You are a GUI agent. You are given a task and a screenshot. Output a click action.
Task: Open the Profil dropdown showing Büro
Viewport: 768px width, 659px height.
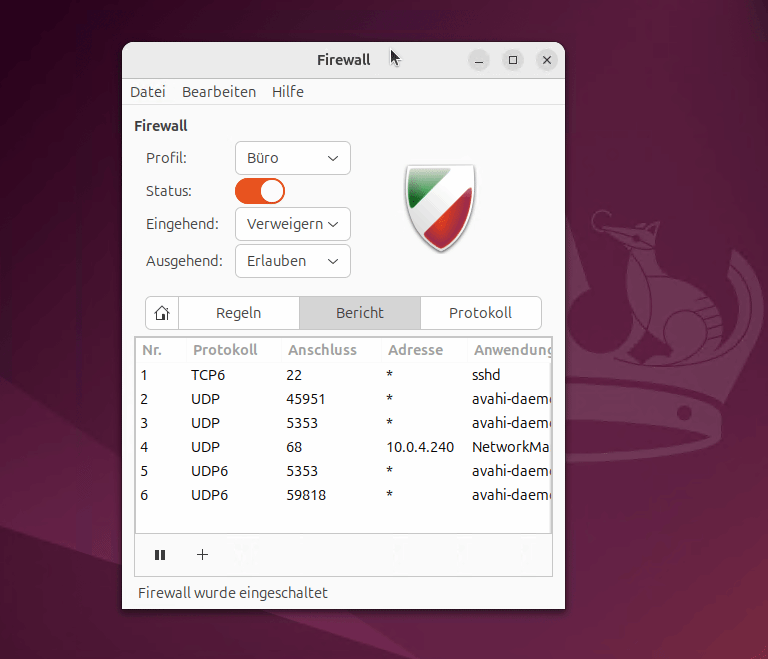click(293, 158)
